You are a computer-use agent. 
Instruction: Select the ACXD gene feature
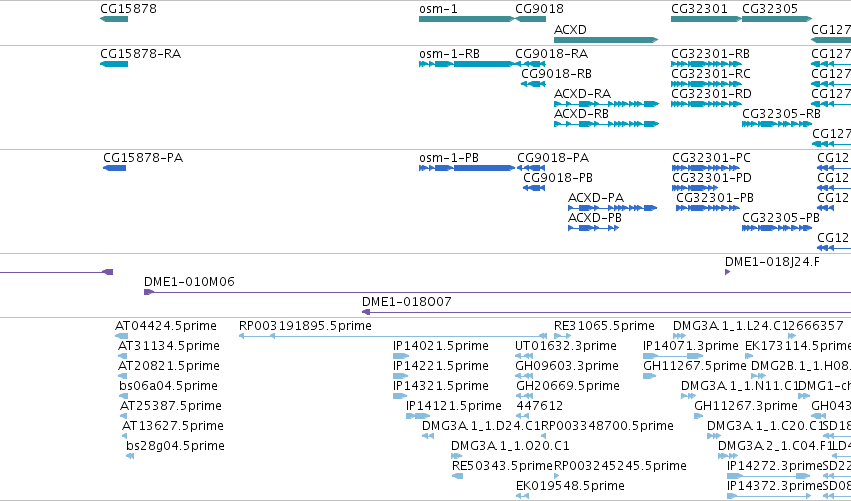[606, 40]
